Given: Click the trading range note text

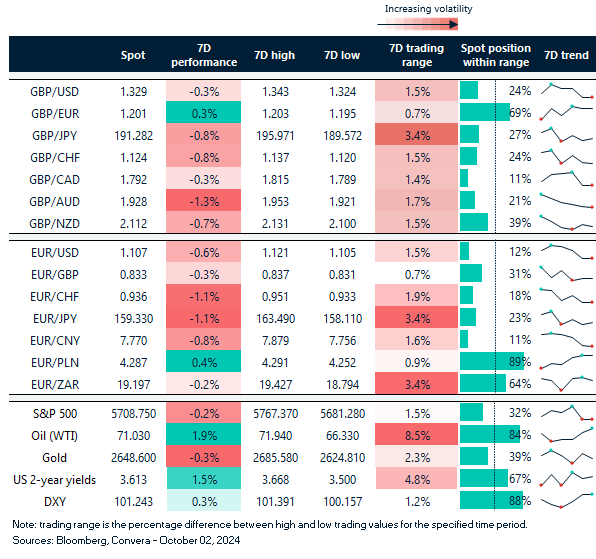Looking at the screenshot, I should (270, 524).
